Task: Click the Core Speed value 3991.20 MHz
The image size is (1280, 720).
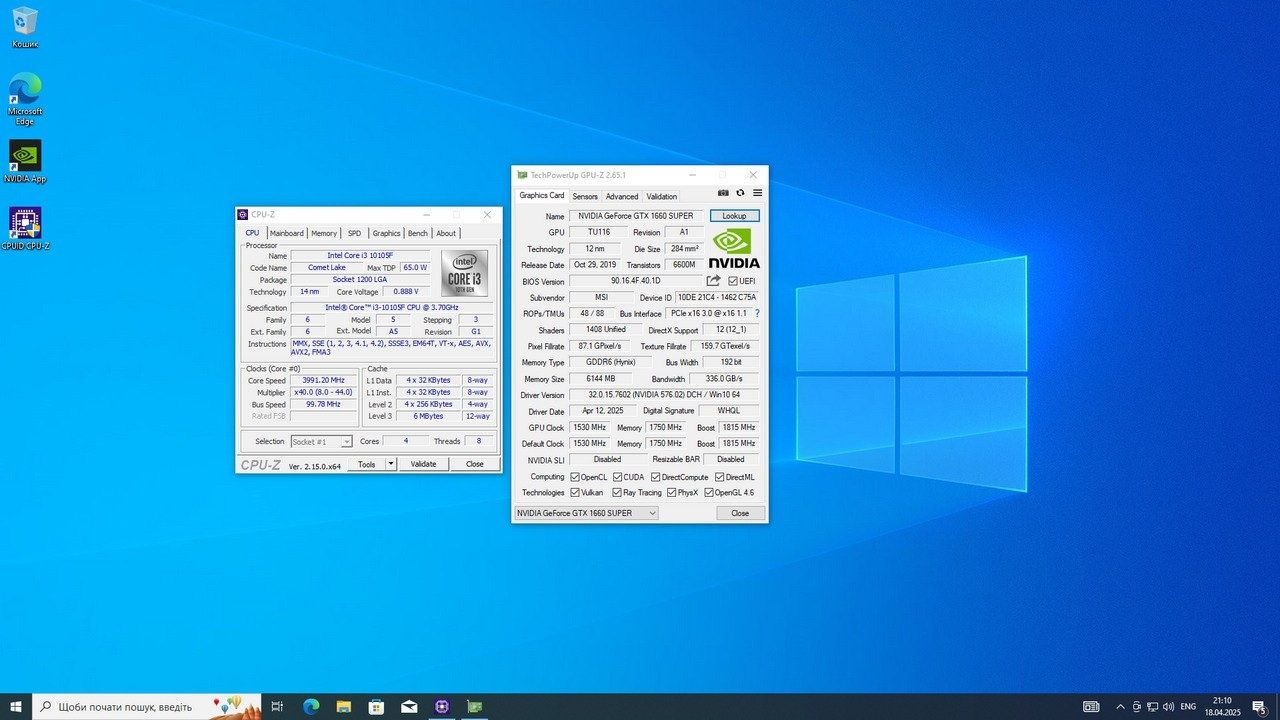Action: click(324, 380)
